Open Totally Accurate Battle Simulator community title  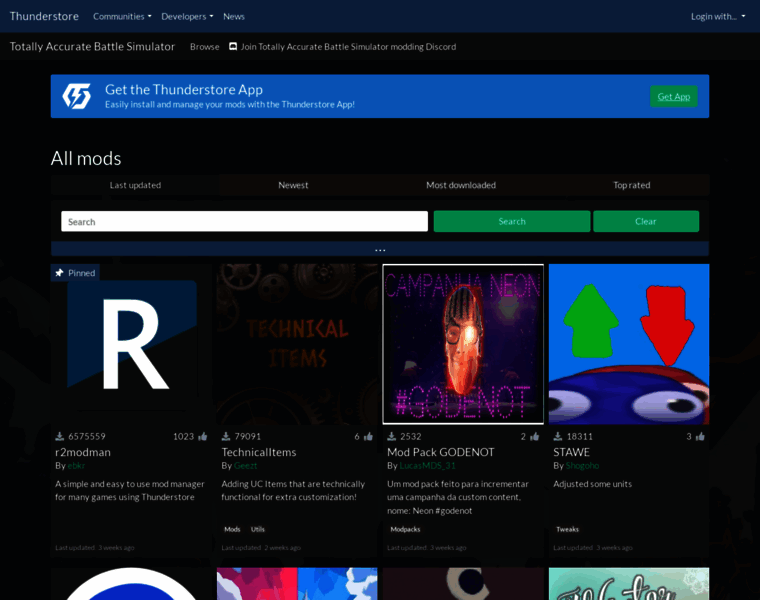[x=92, y=47]
